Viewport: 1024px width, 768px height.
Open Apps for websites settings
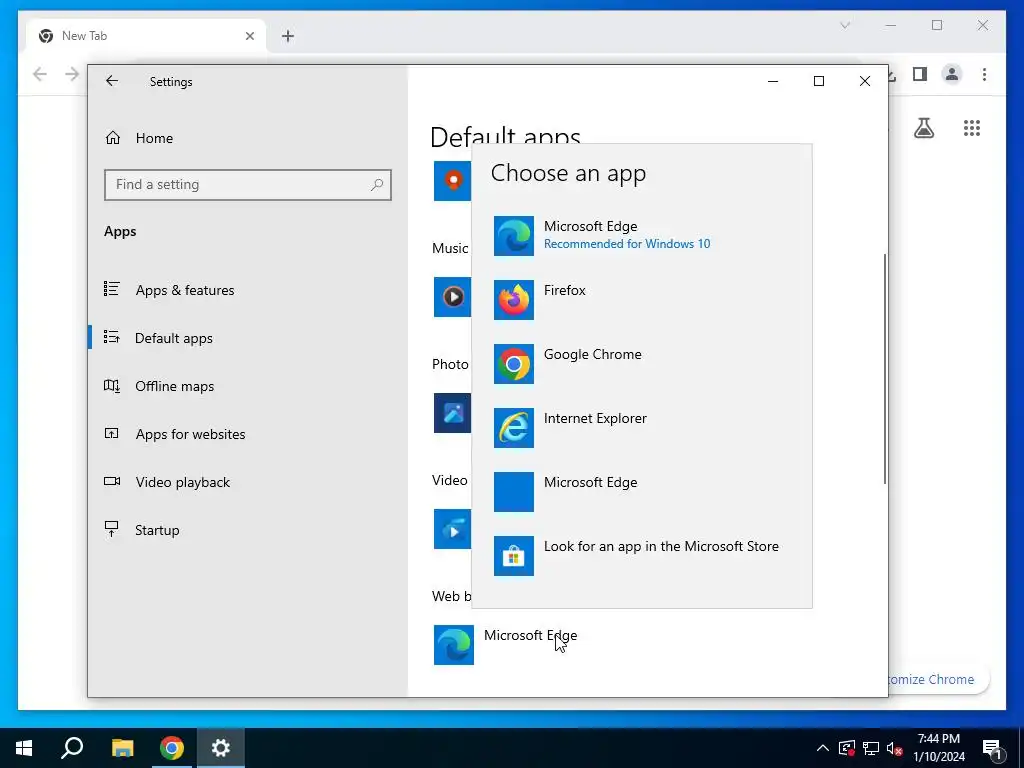tap(248, 434)
